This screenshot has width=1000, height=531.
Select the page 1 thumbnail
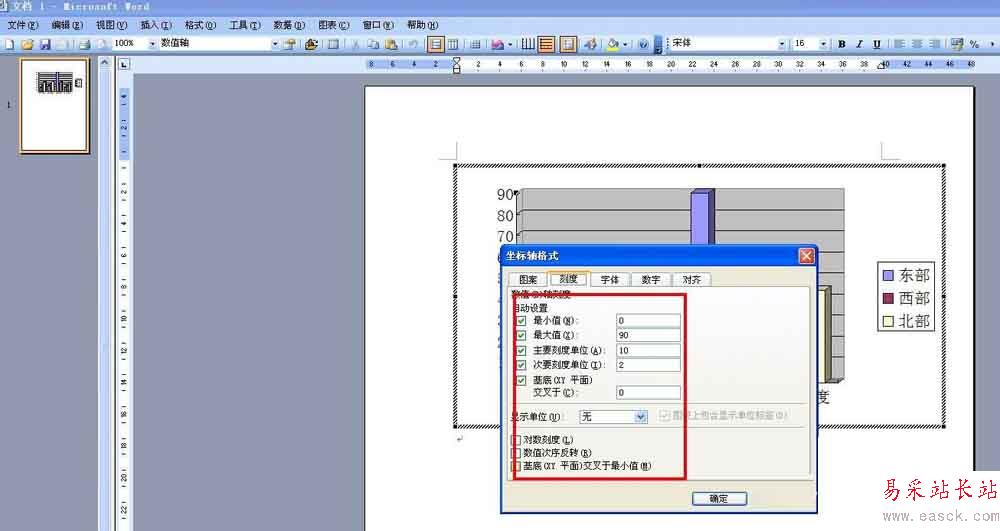click(x=55, y=106)
